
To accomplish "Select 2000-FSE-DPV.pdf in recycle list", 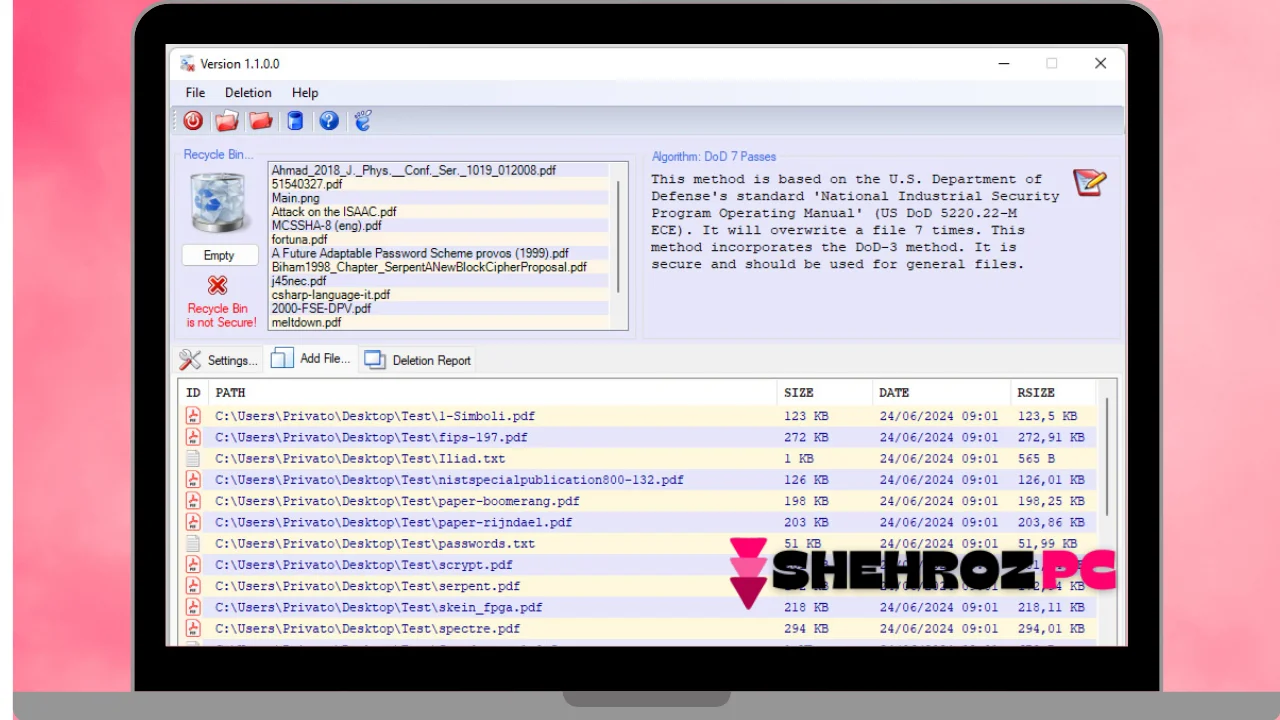I will (439, 309).
